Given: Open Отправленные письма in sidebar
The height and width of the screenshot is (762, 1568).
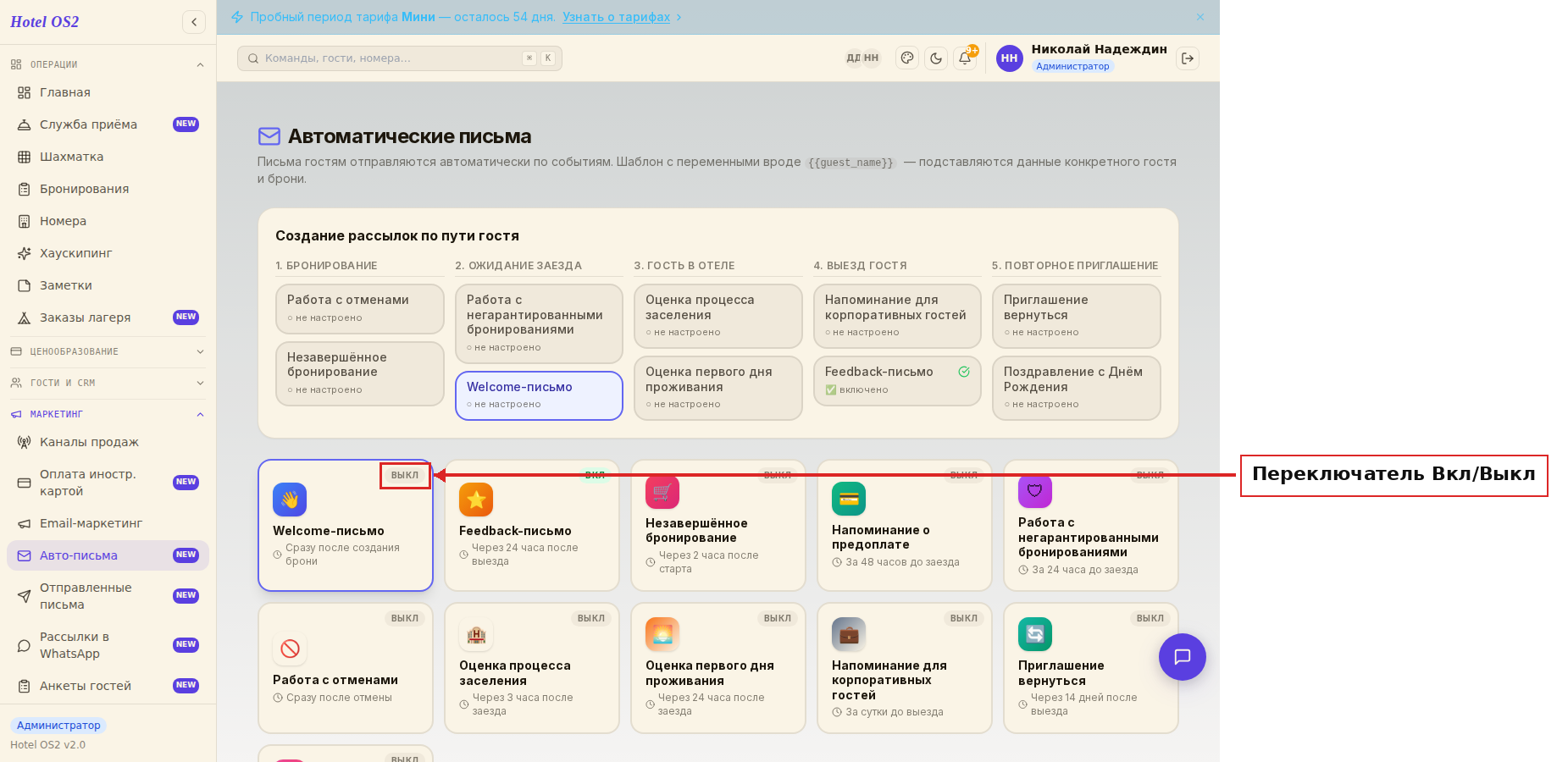Looking at the screenshot, I should click(108, 596).
